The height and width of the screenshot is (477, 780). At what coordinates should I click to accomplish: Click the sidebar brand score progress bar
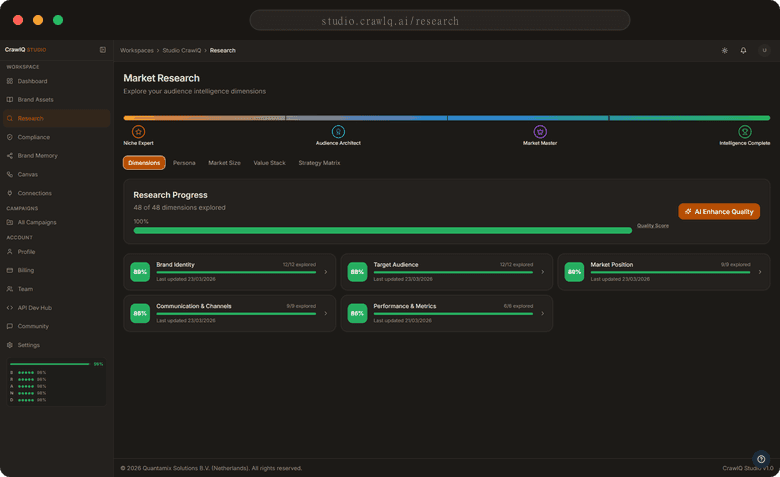point(50,364)
